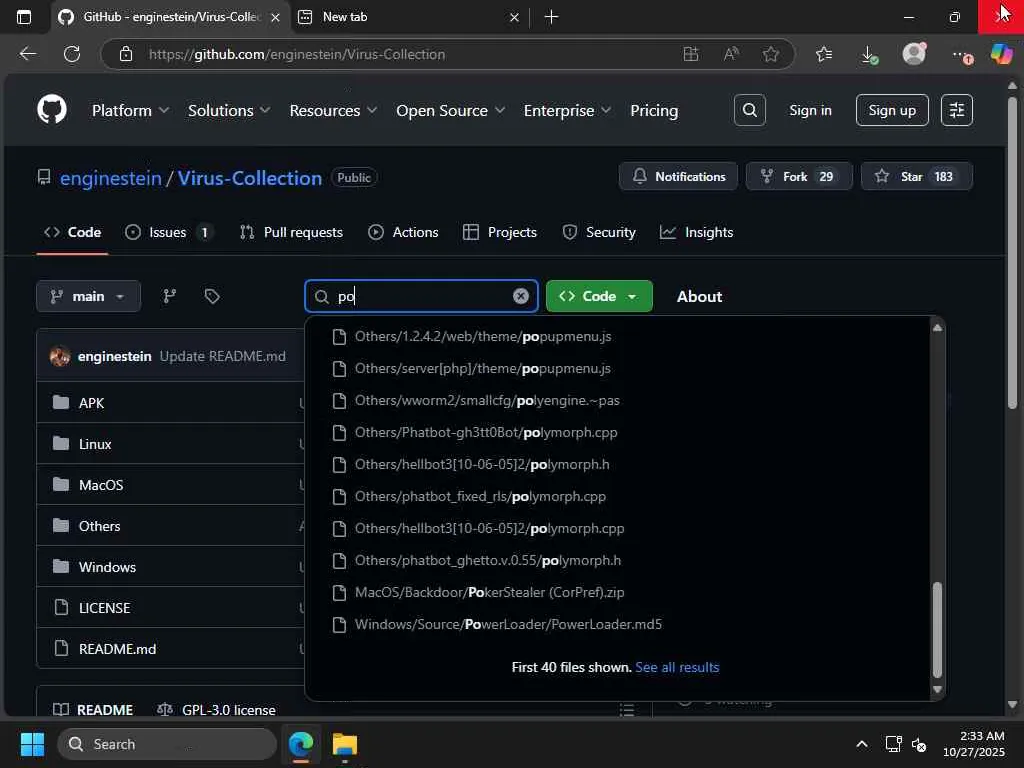Open the Linux folder
The image size is (1024, 768).
pyautogui.click(x=95, y=444)
